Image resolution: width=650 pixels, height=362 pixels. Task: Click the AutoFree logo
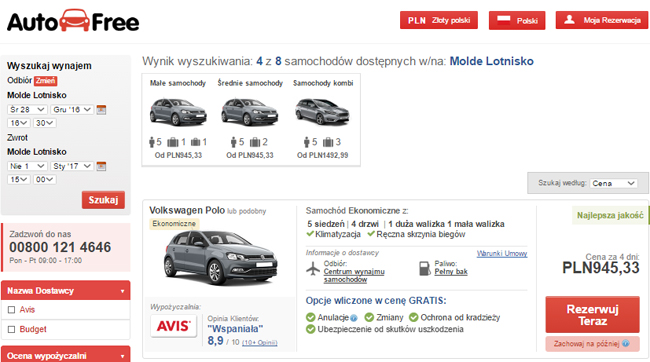pyautogui.click(x=73, y=21)
